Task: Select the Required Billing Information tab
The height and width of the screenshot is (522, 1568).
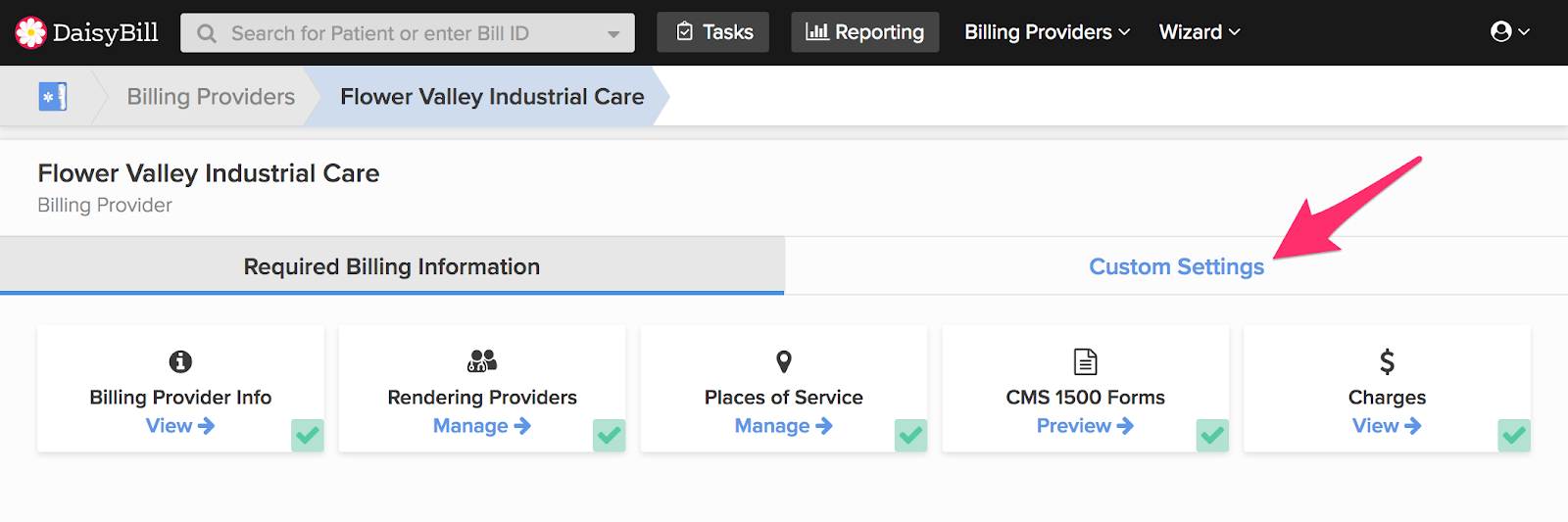Action: click(x=392, y=266)
